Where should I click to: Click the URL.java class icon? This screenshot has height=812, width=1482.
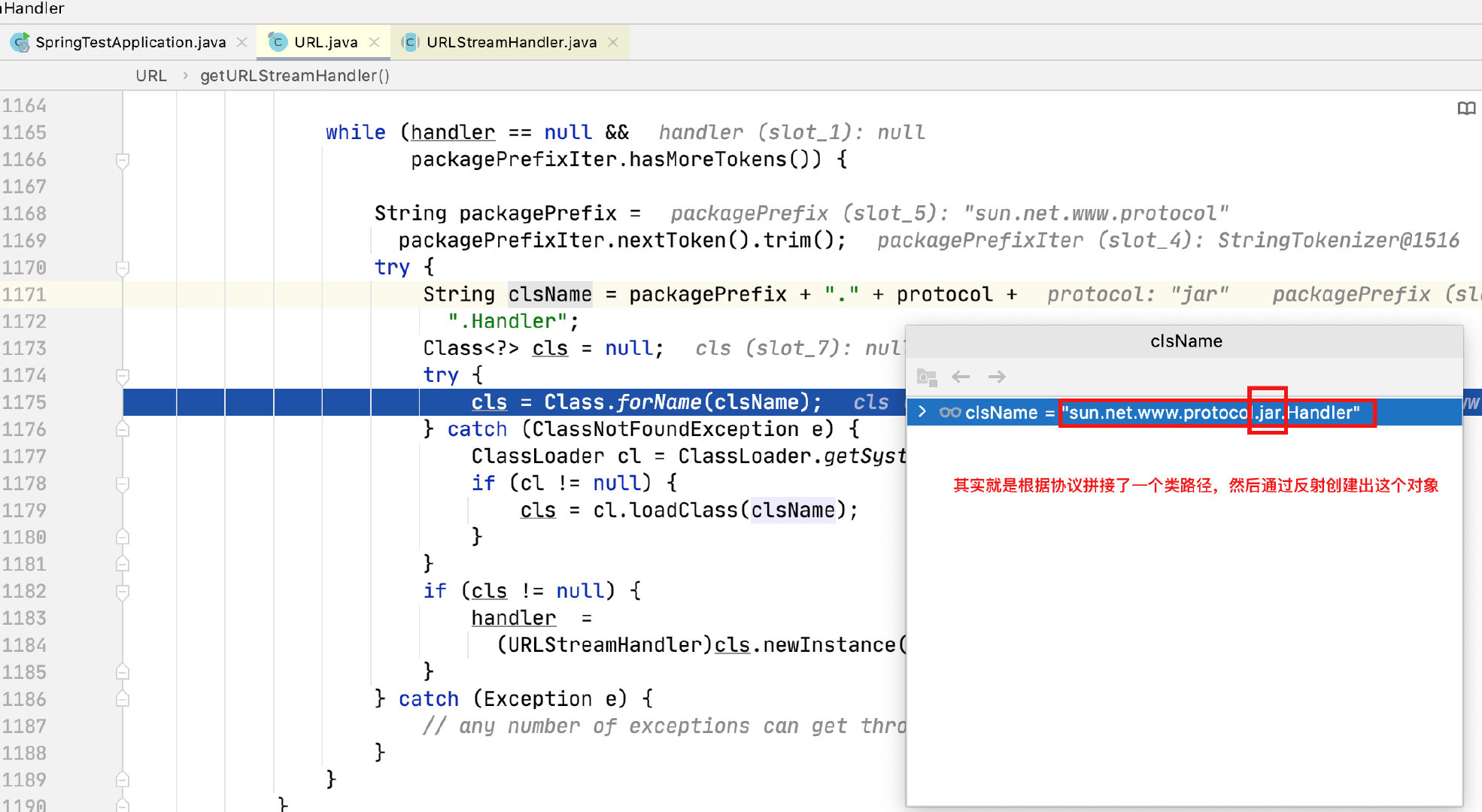tap(278, 42)
